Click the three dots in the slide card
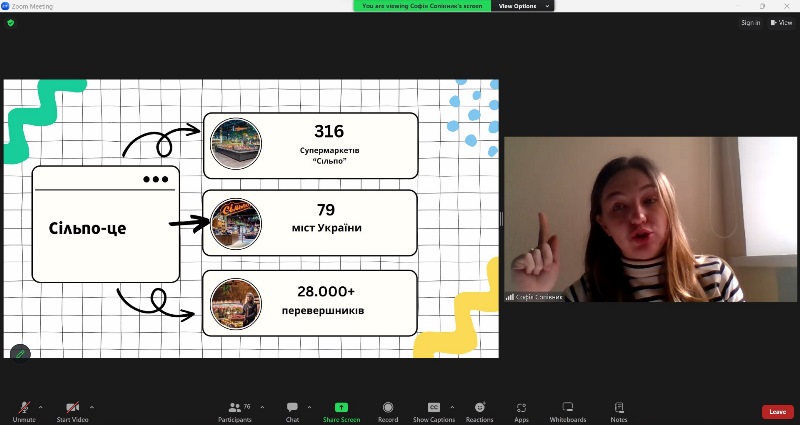 coord(156,179)
